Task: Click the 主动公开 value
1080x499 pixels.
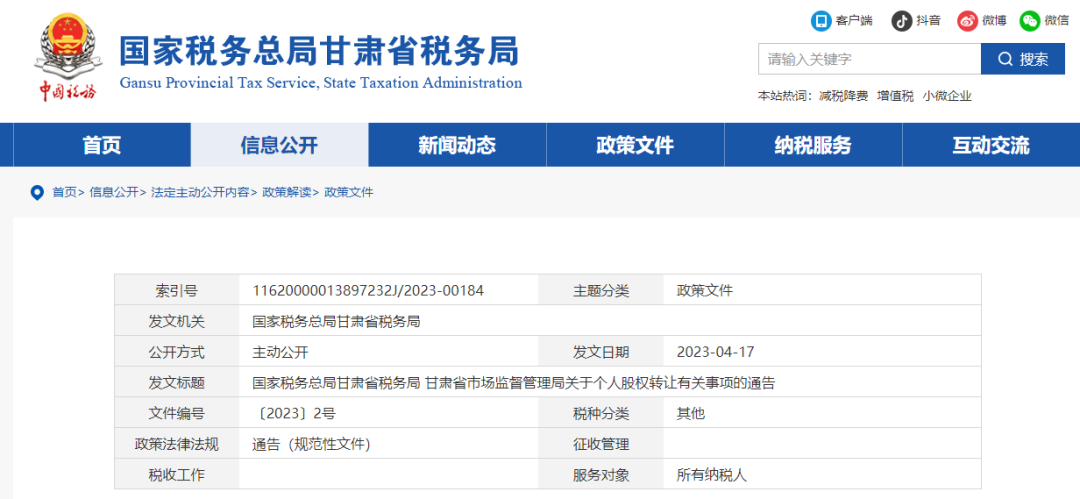Action: pos(280,352)
